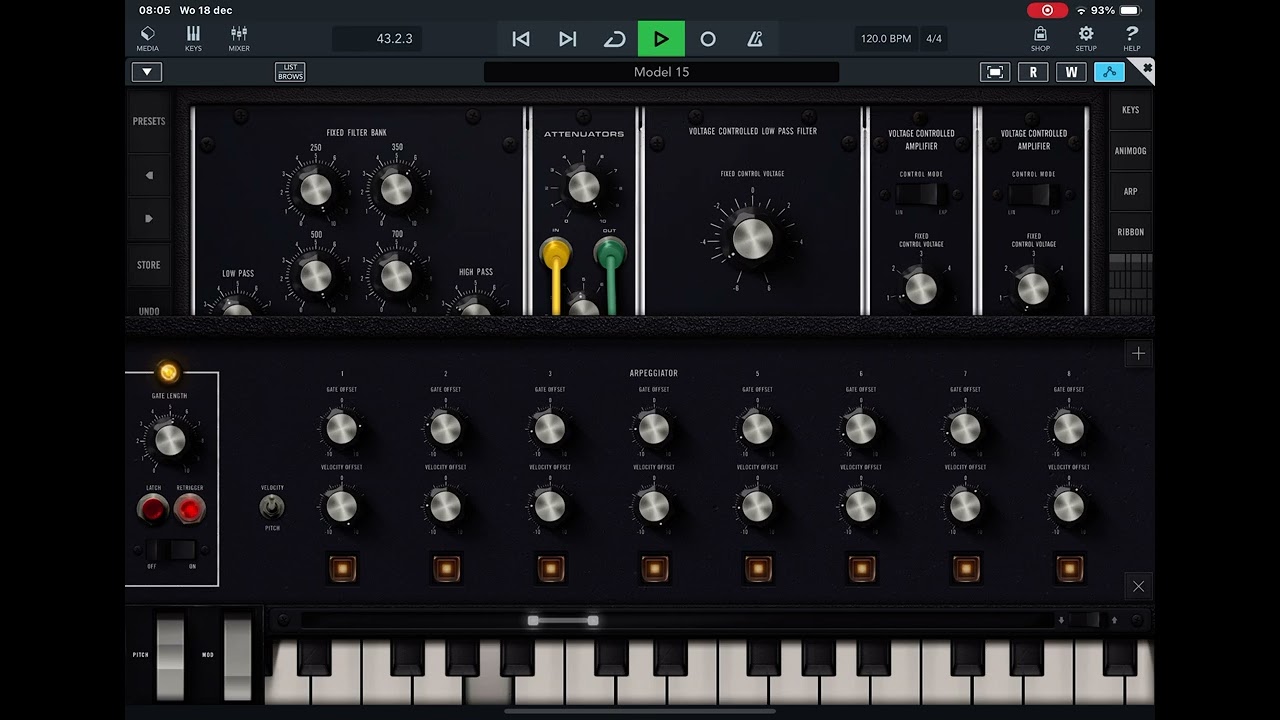Select next preset arrow
The height and width of the screenshot is (720, 1280).
click(x=149, y=218)
